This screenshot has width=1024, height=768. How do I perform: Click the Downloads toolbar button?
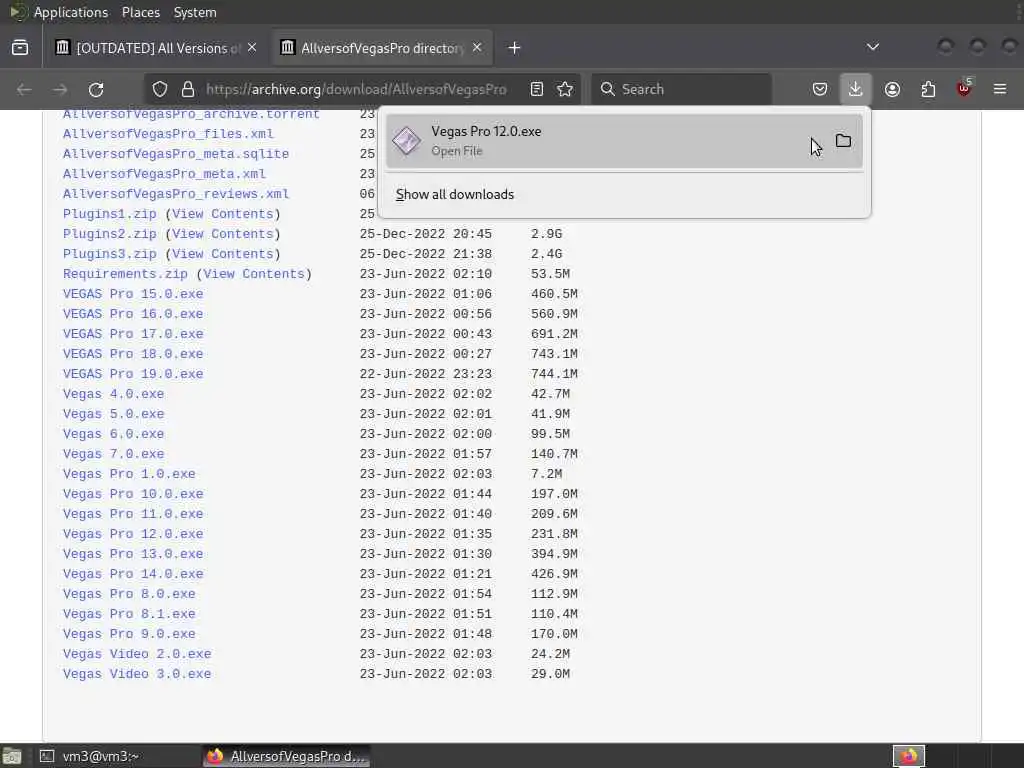856,89
